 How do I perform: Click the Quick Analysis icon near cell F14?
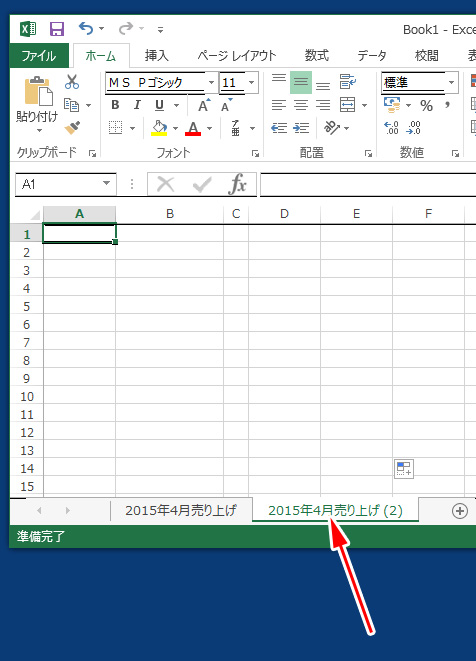[404, 469]
